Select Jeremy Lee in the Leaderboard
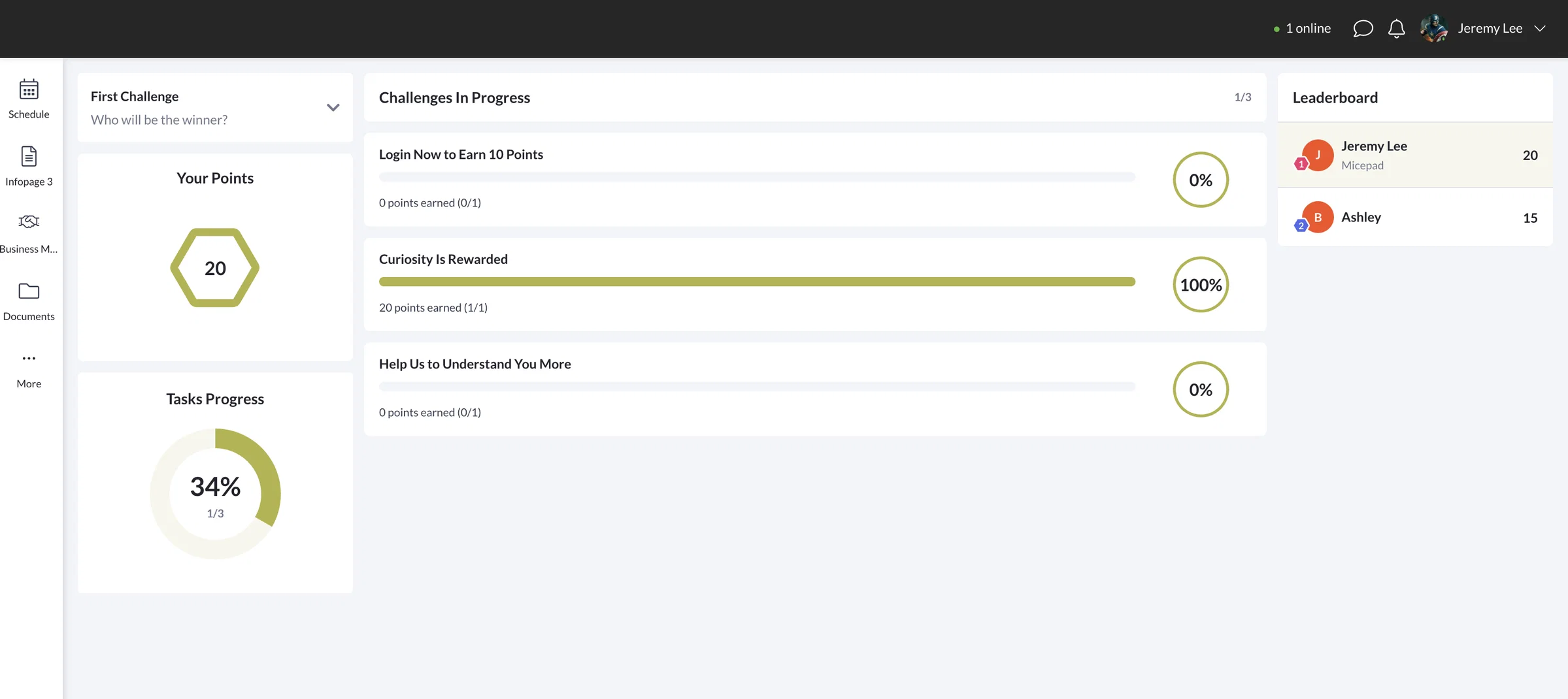This screenshot has width=1568, height=699. point(1415,155)
